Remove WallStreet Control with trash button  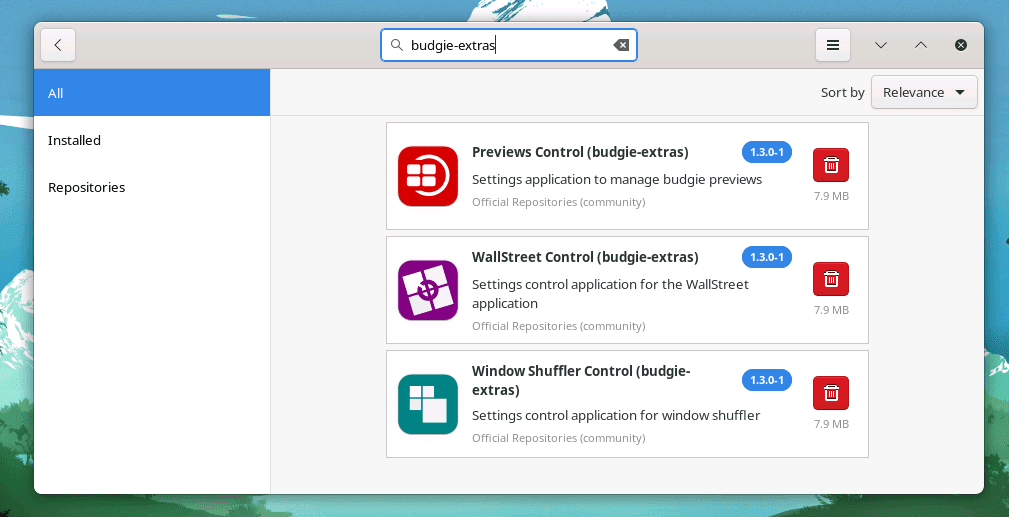(831, 279)
